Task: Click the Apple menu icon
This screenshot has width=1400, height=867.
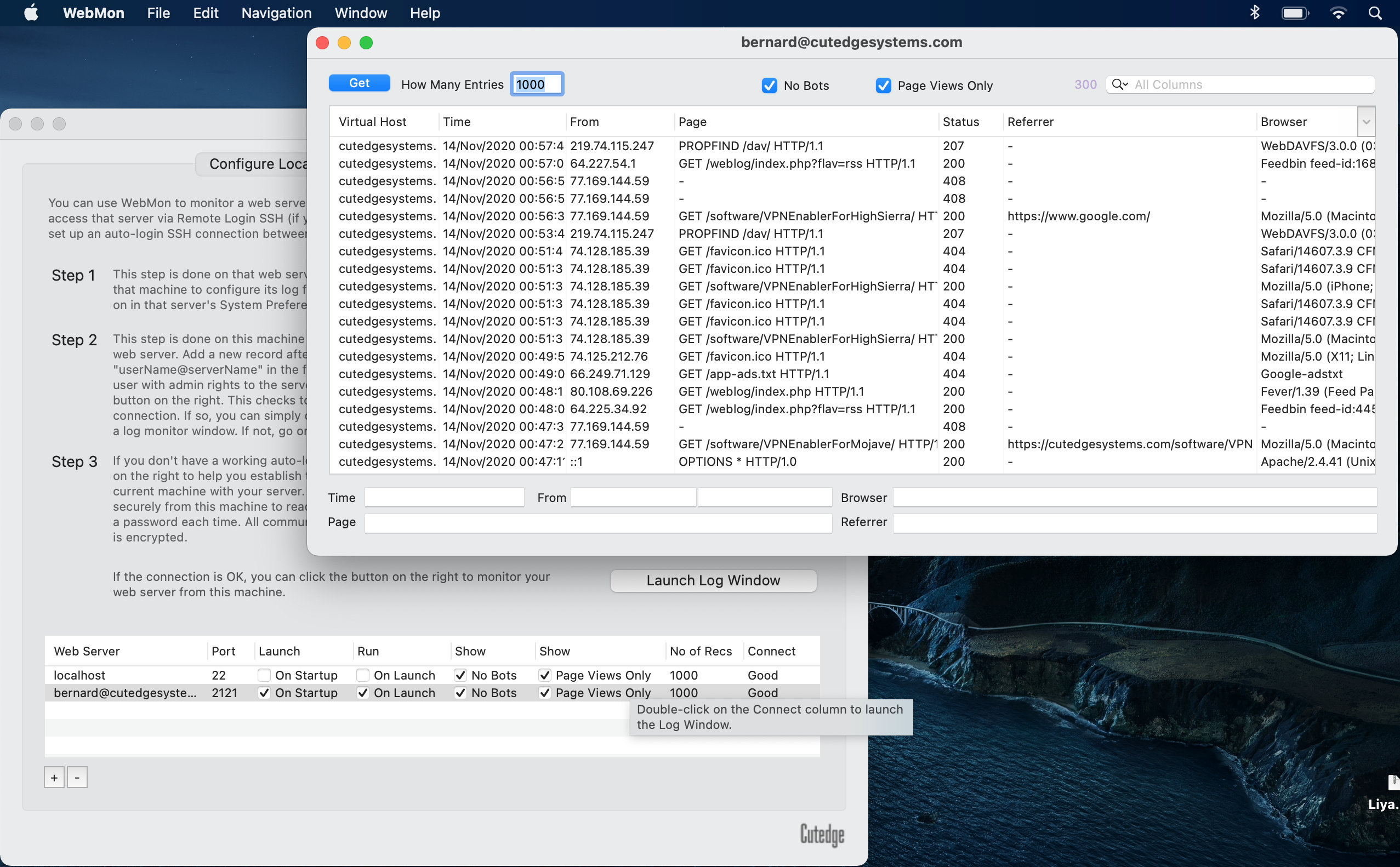Action: click(32, 13)
